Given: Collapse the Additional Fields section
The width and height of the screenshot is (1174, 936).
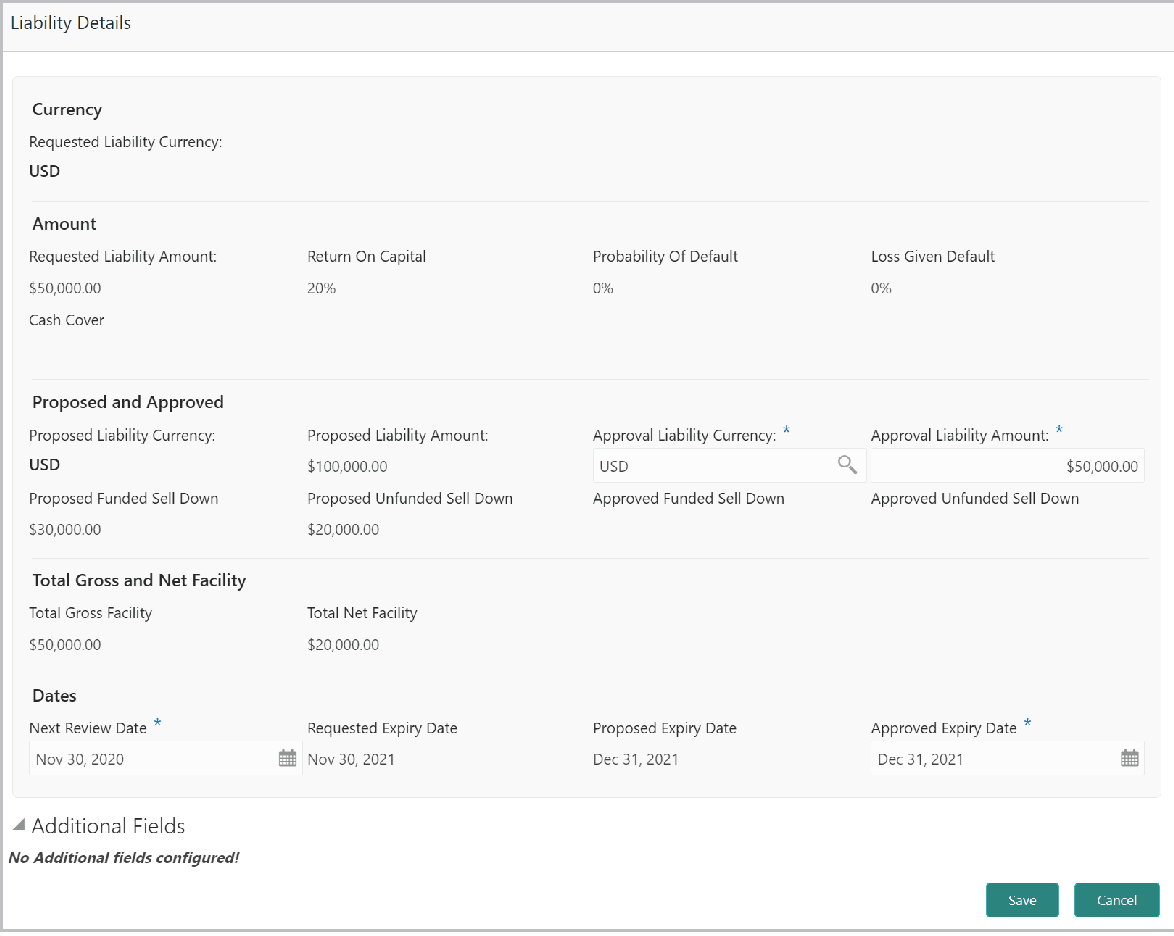Looking at the screenshot, I should click(19, 826).
